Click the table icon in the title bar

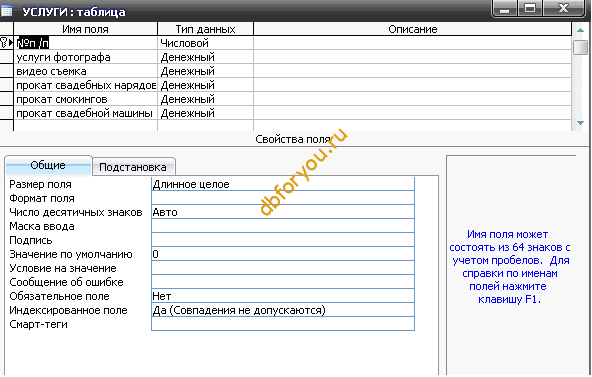(x=6, y=10)
